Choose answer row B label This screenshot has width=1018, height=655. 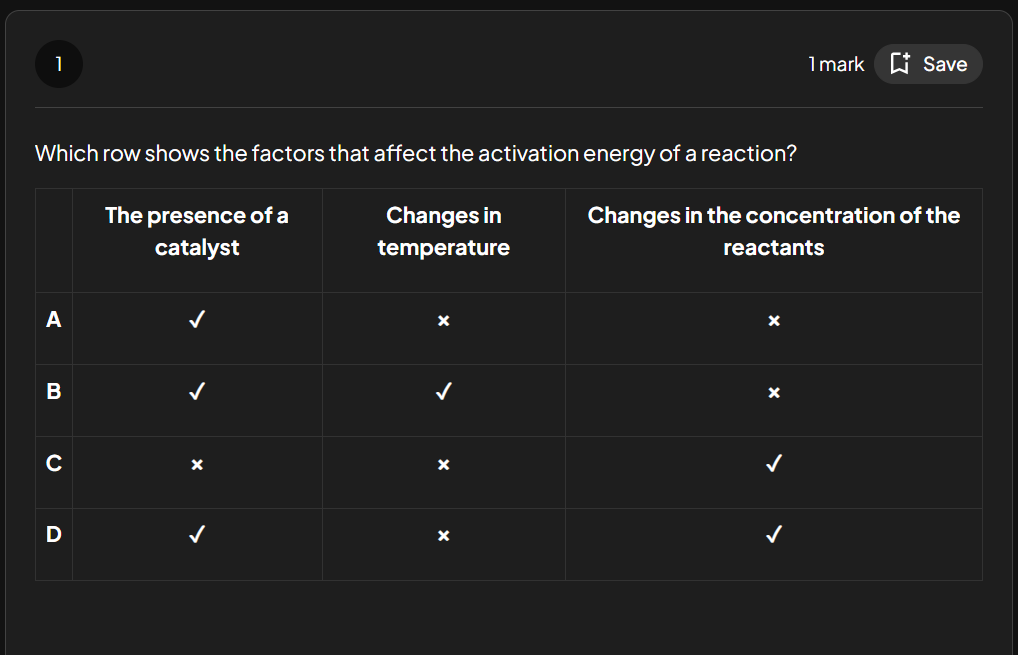pyautogui.click(x=54, y=392)
